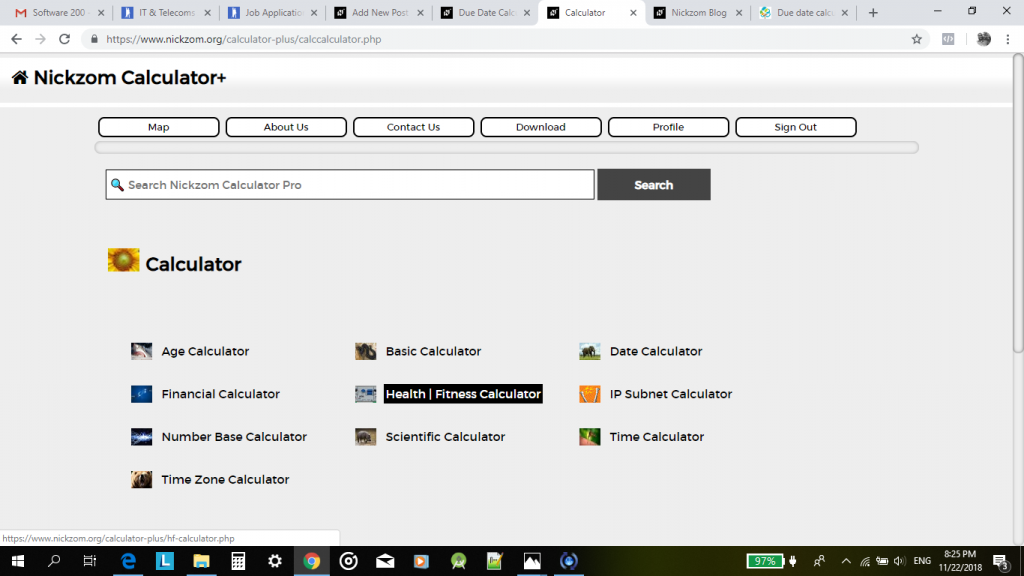Screen dimensions: 1024x576
Task: Show hidden system tray icons chevron
Action: 846,561
